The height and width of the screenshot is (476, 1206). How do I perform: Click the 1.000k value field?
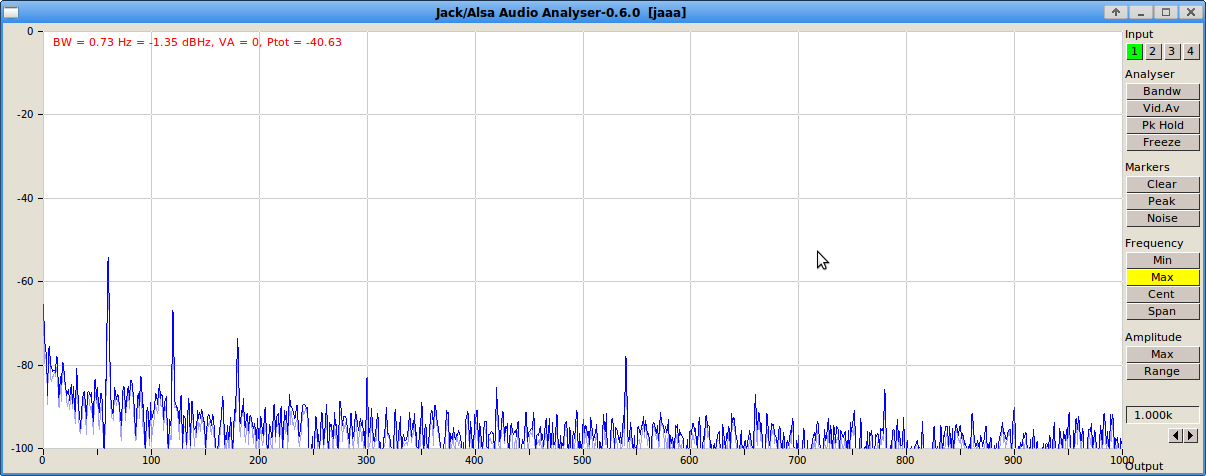pyautogui.click(x=1162, y=414)
